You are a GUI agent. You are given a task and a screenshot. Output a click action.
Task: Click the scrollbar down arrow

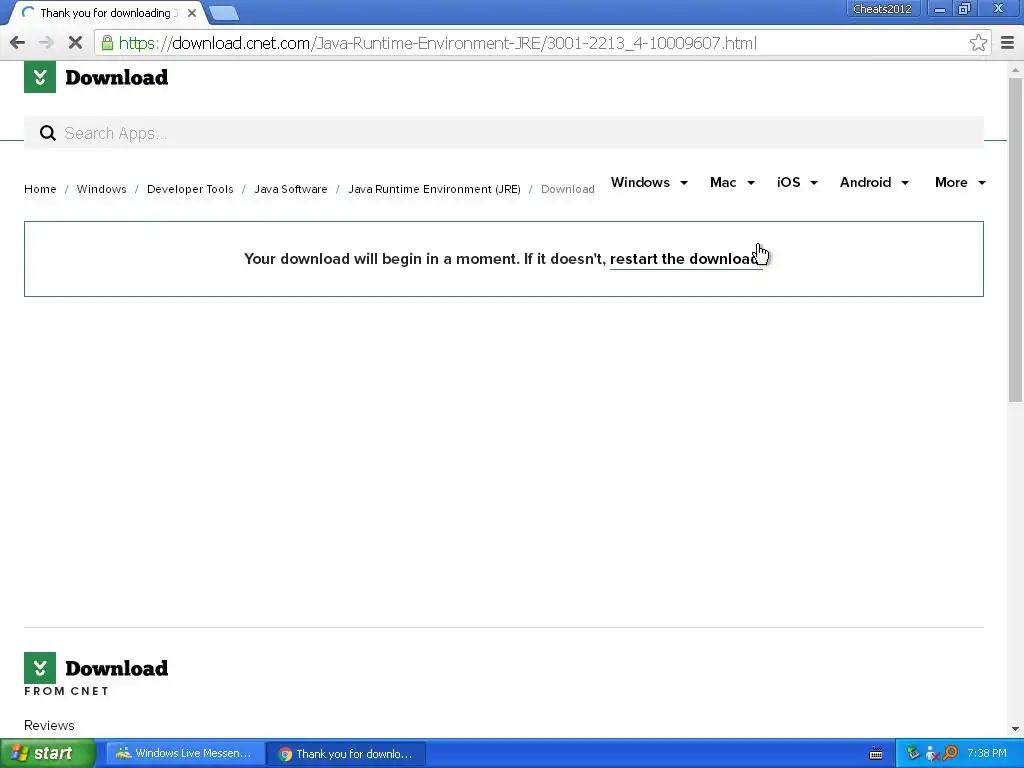click(1015, 728)
